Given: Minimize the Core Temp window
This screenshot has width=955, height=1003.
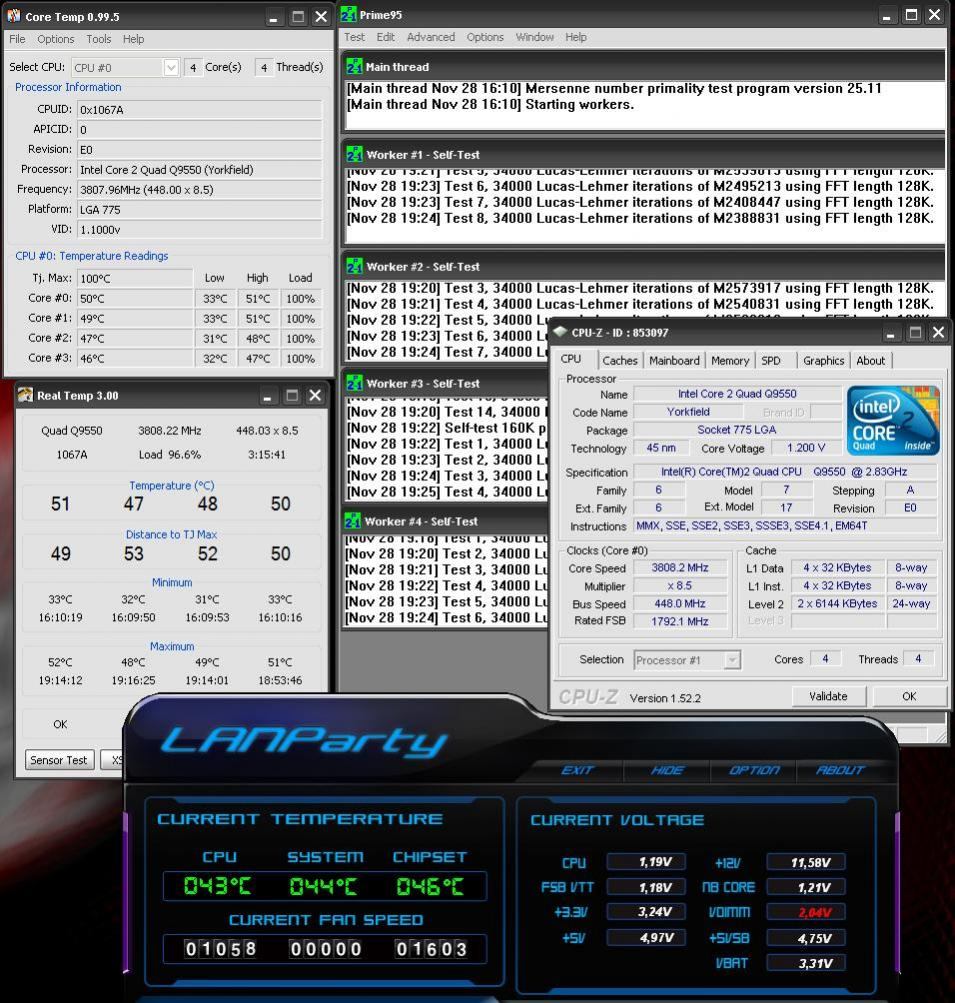Looking at the screenshot, I should pyautogui.click(x=273, y=17).
